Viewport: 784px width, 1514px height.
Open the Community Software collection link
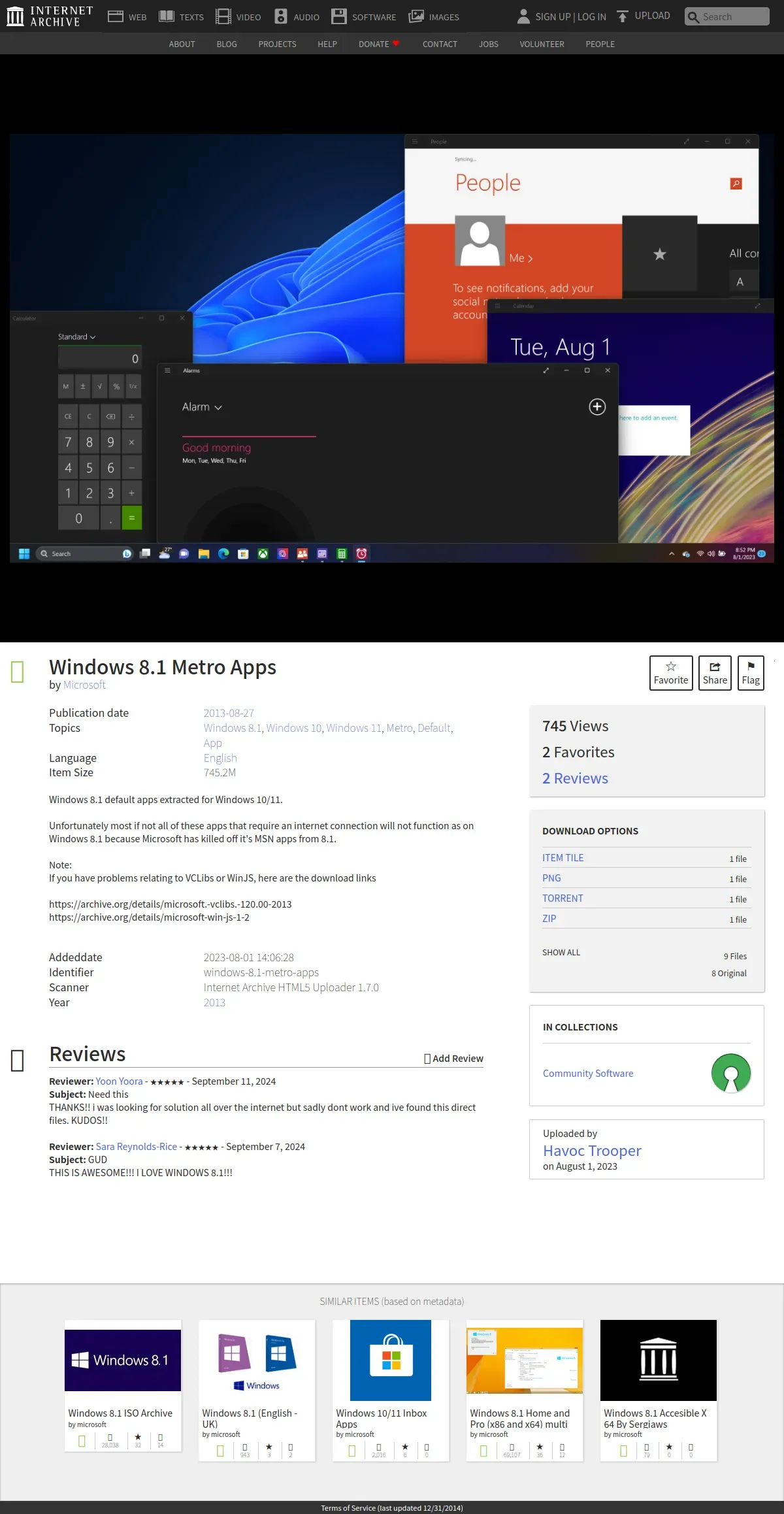coord(588,1074)
